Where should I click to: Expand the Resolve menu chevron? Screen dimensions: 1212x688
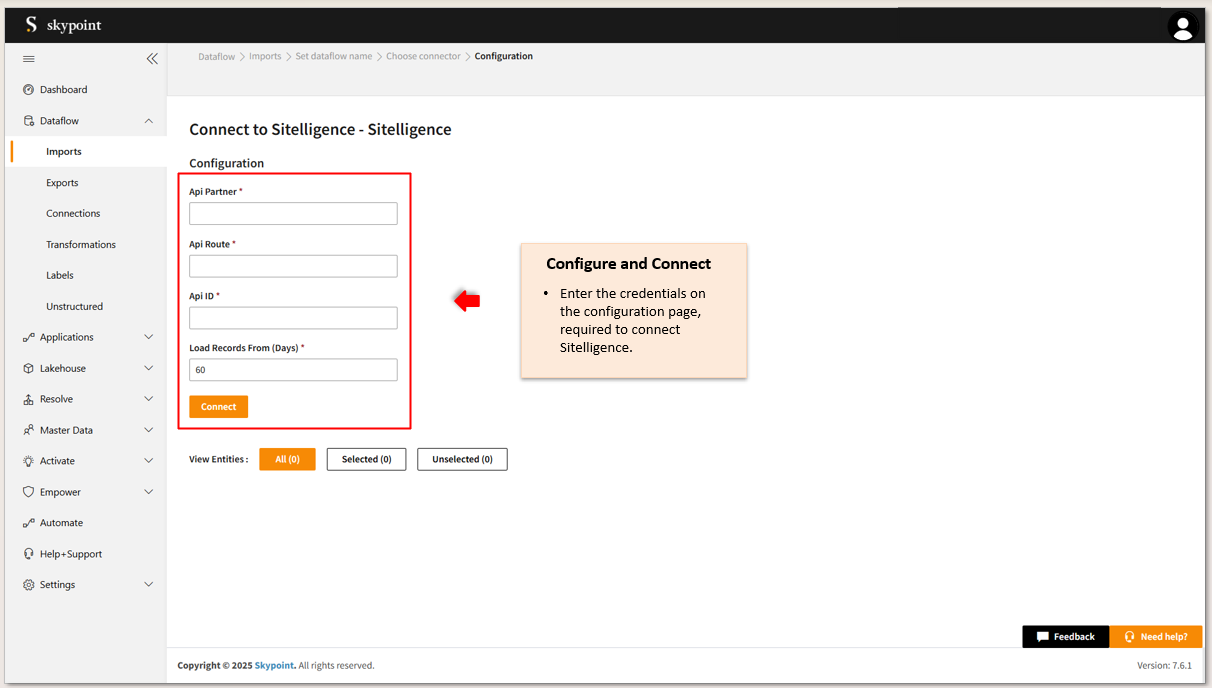pos(149,399)
